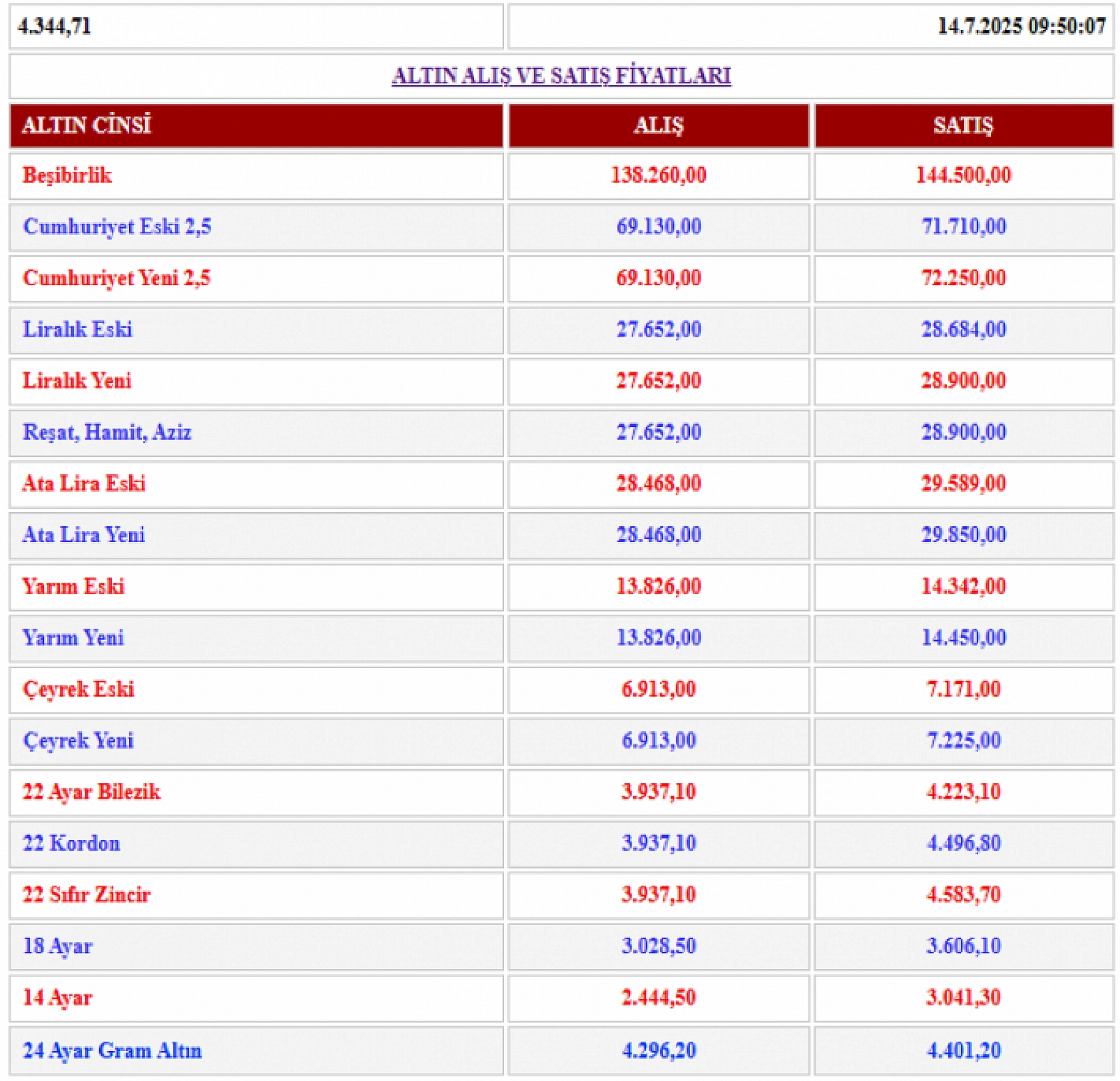Click the Beşibirlik row label
1120x1081 pixels.
click(x=67, y=176)
